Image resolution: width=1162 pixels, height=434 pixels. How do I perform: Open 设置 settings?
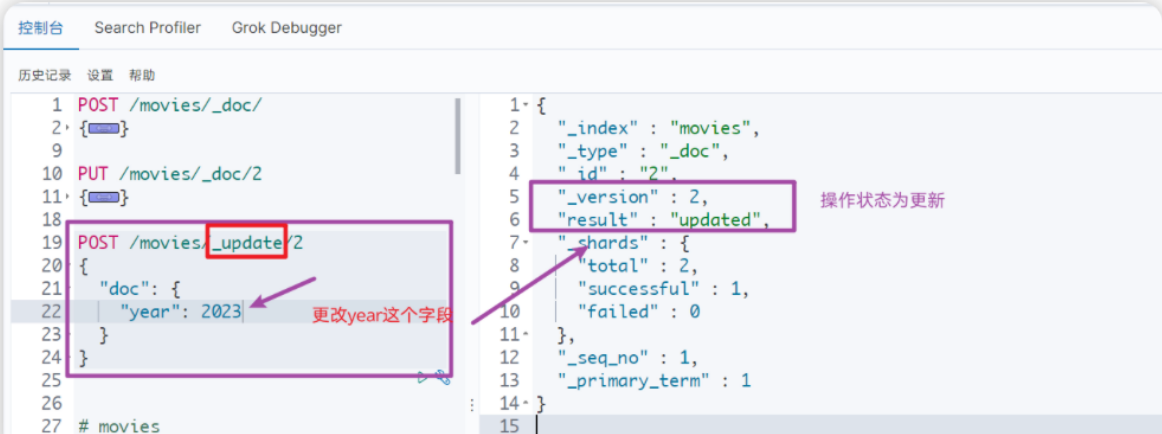click(100, 75)
